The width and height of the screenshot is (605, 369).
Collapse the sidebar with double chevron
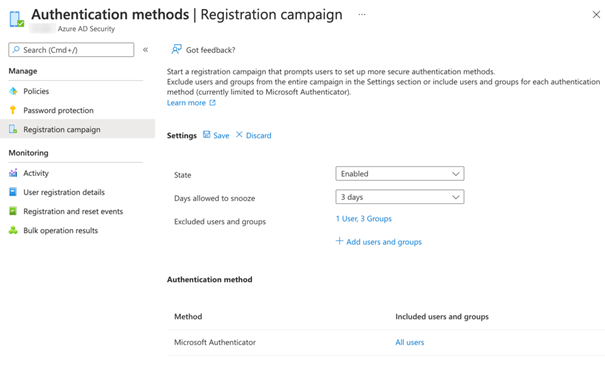[x=145, y=50]
